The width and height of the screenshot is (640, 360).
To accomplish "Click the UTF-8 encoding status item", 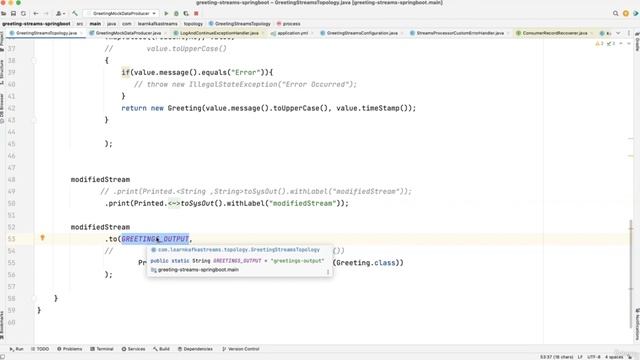I will [x=594, y=357].
